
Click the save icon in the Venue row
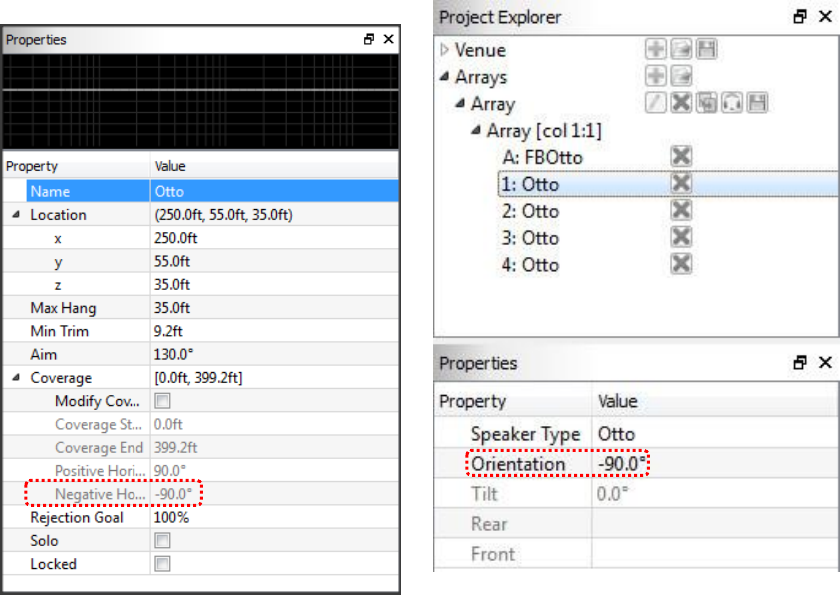706,50
